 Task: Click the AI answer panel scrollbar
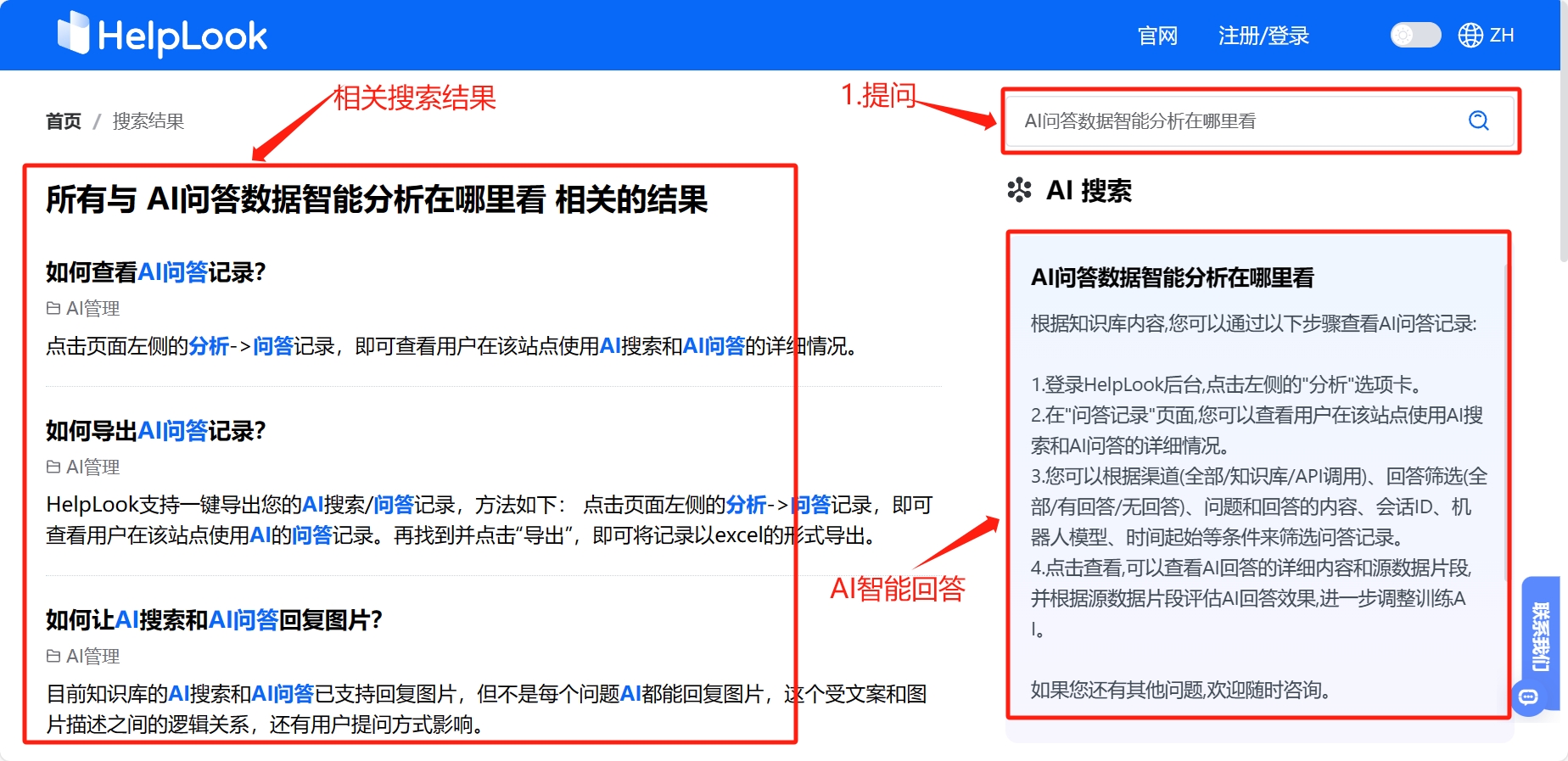pyautogui.click(x=1506, y=424)
